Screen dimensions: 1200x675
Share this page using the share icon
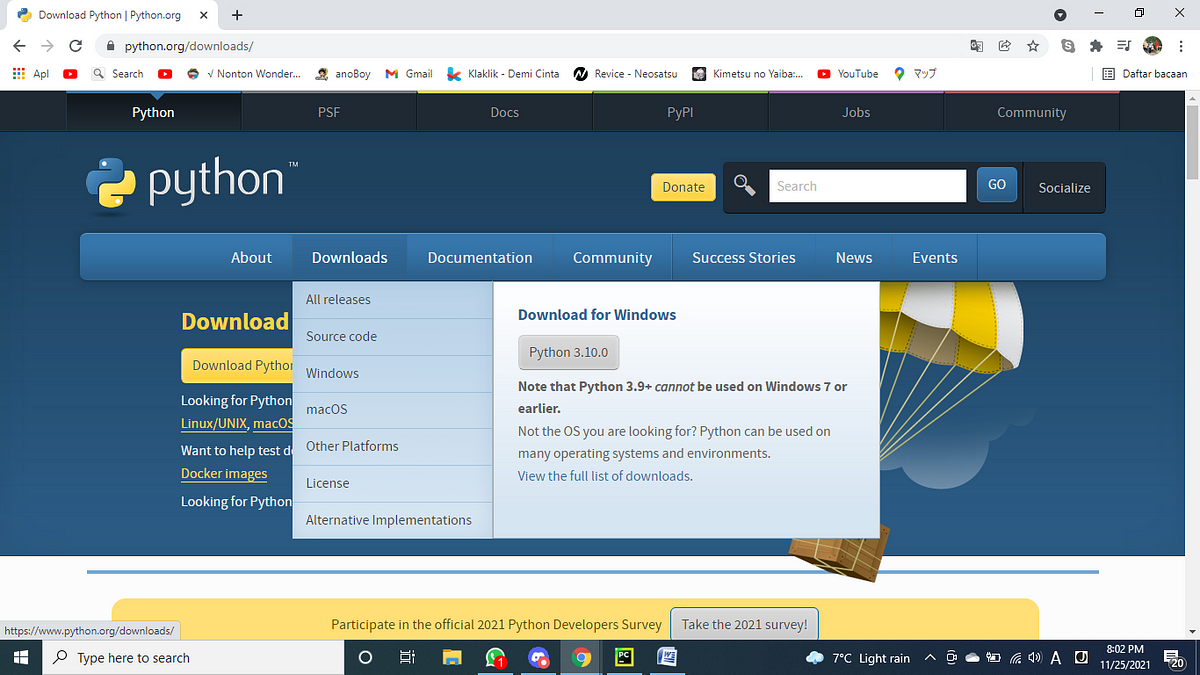[1004, 46]
